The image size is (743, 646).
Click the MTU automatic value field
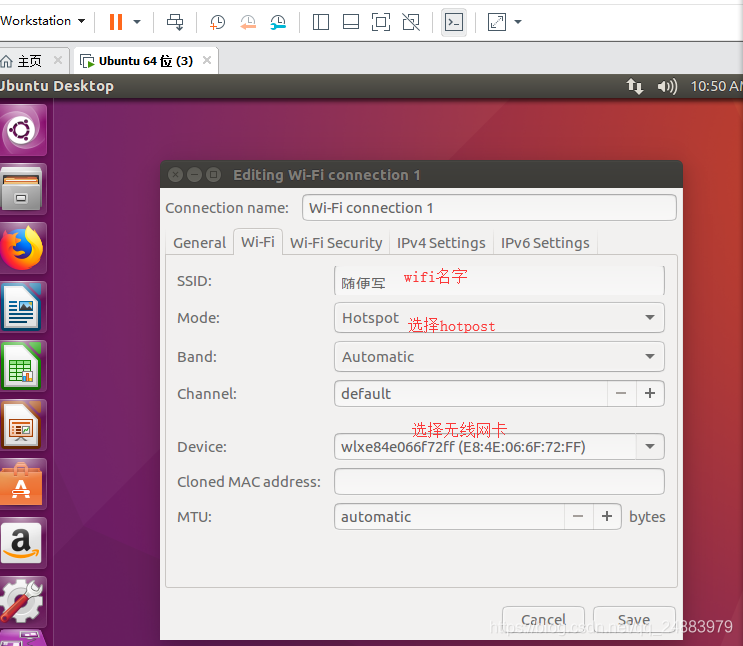(449, 517)
